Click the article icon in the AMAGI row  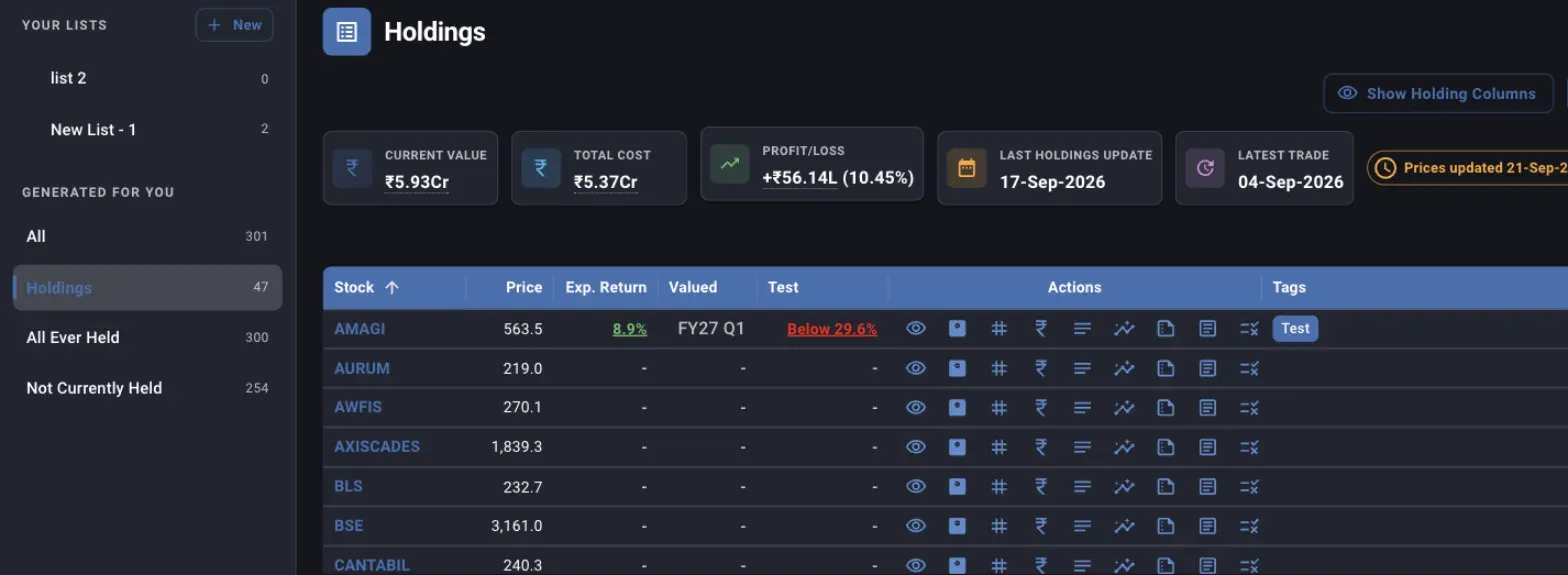point(1207,328)
